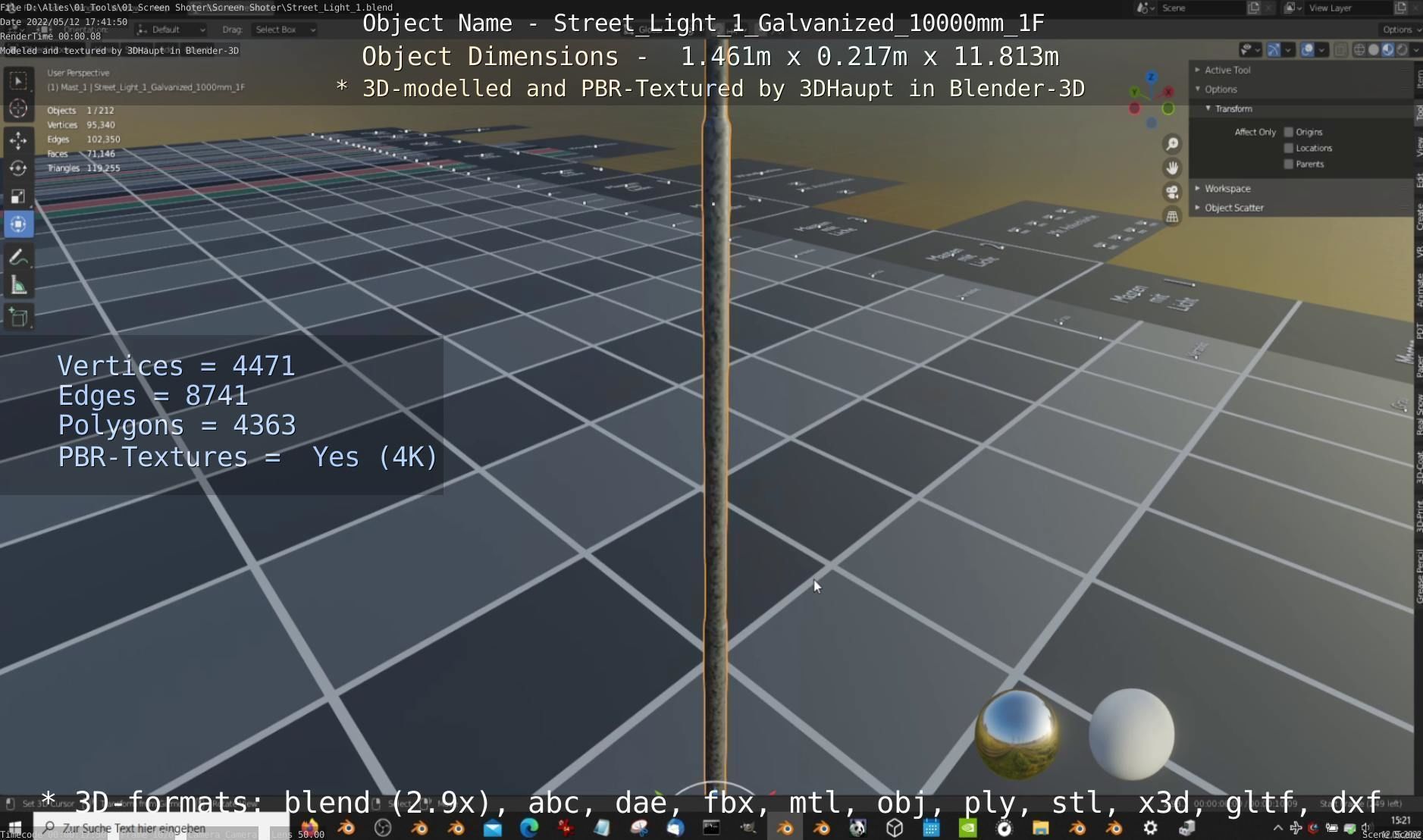
Task: Click the chrome HDRI preview sphere
Action: pyautogui.click(x=1017, y=734)
